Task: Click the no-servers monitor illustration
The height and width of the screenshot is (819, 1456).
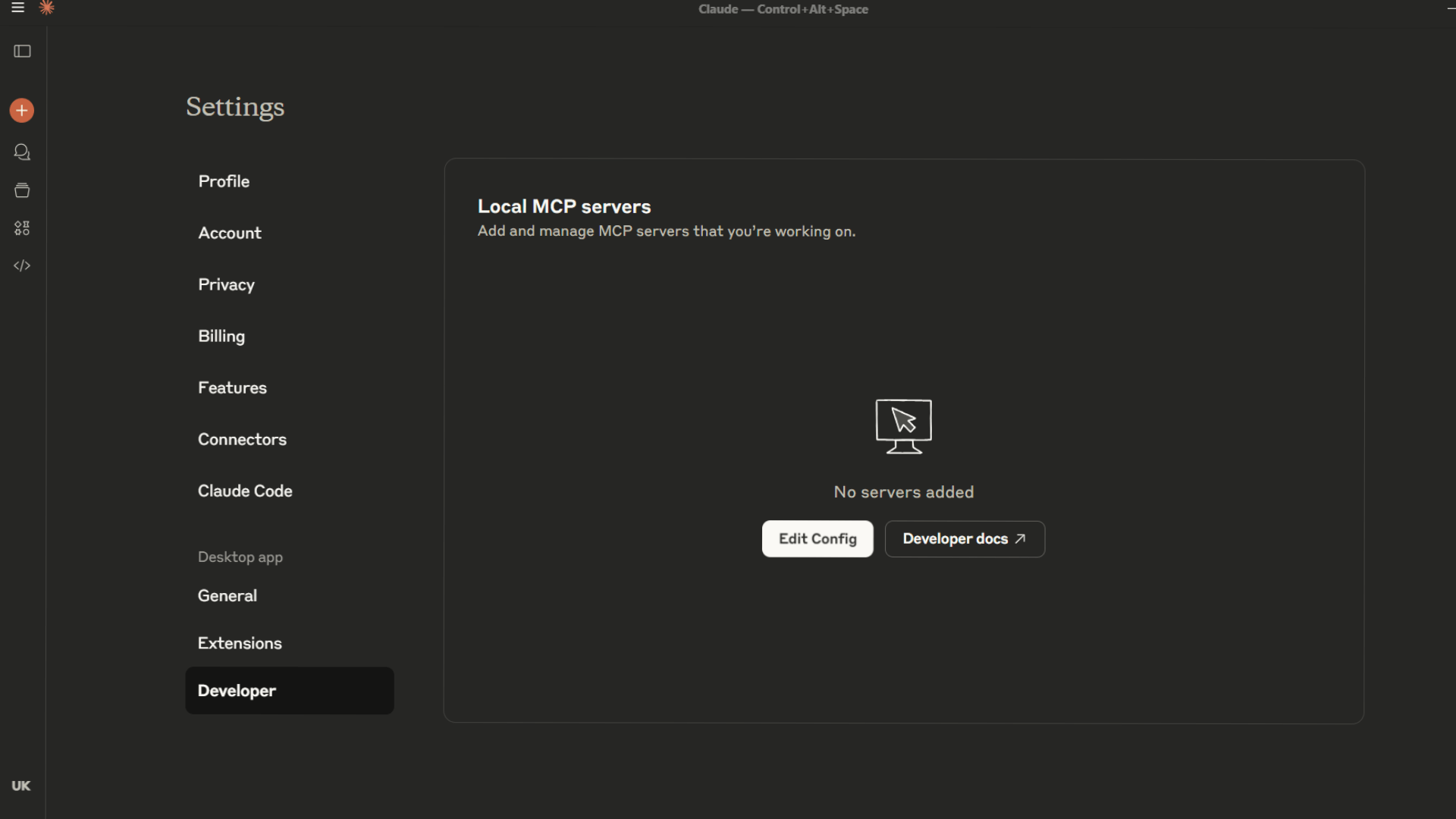Action: tap(903, 426)
